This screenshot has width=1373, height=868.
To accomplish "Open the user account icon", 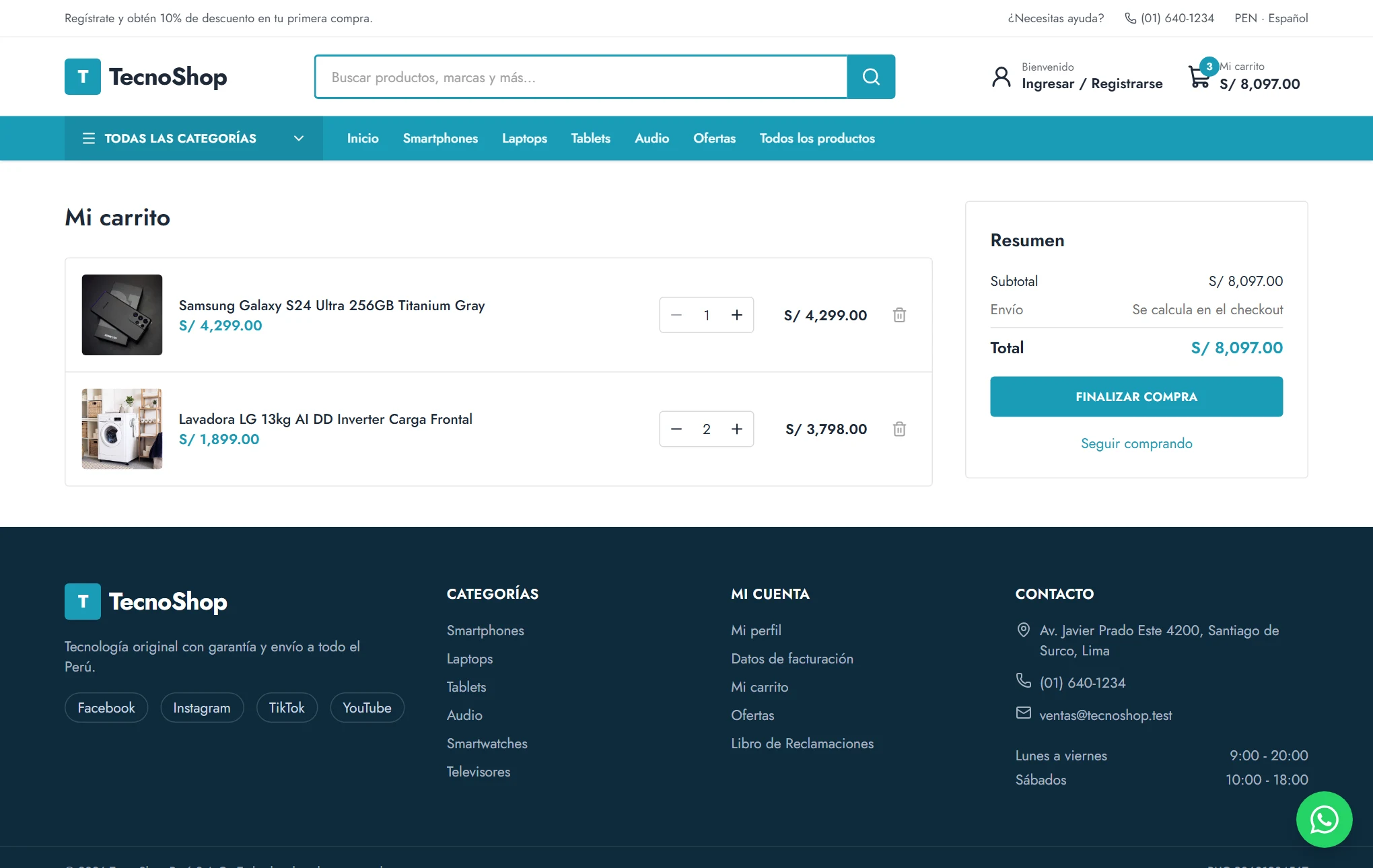I will click(1001, 77).
